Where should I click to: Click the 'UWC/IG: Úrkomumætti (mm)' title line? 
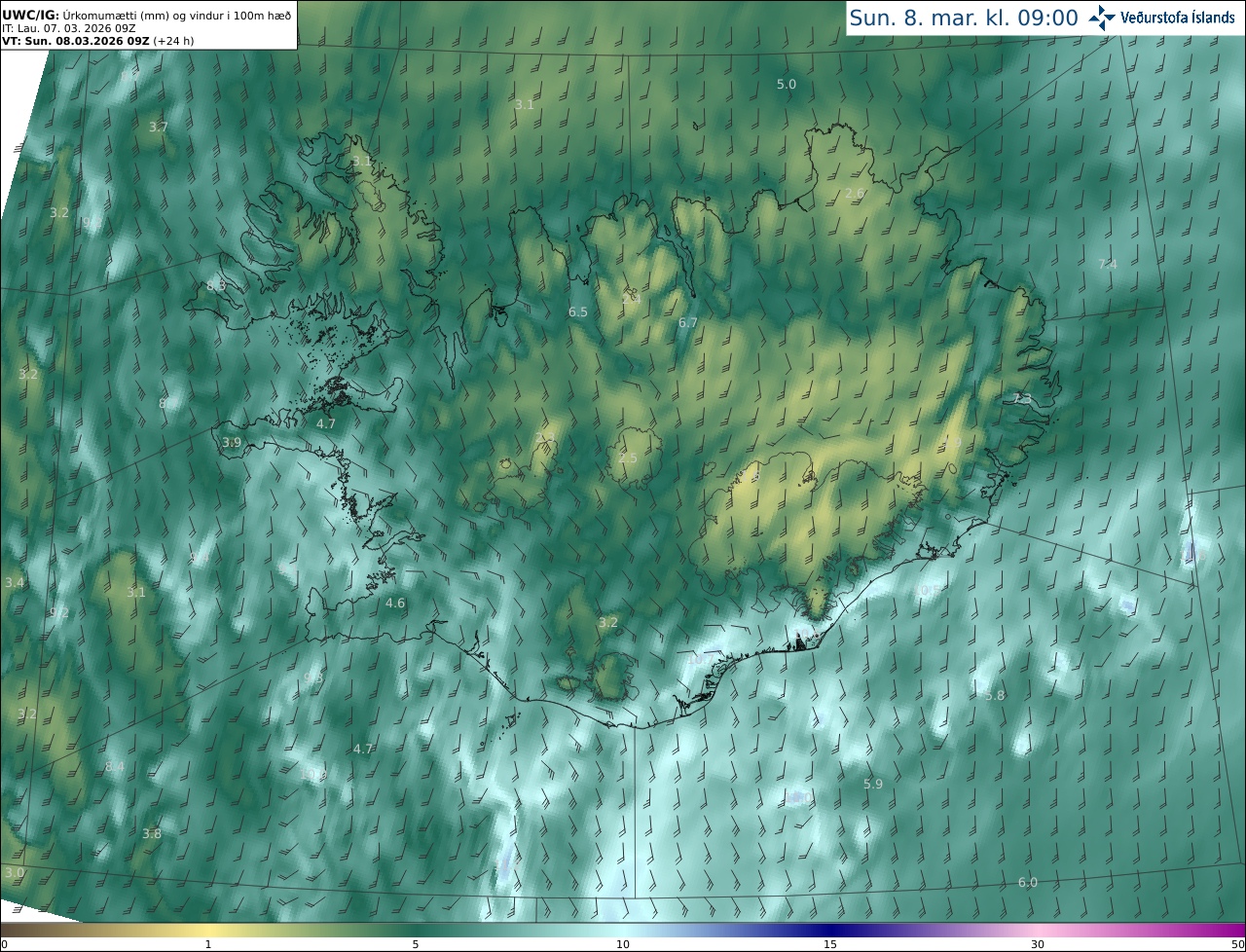pos(146,15)
